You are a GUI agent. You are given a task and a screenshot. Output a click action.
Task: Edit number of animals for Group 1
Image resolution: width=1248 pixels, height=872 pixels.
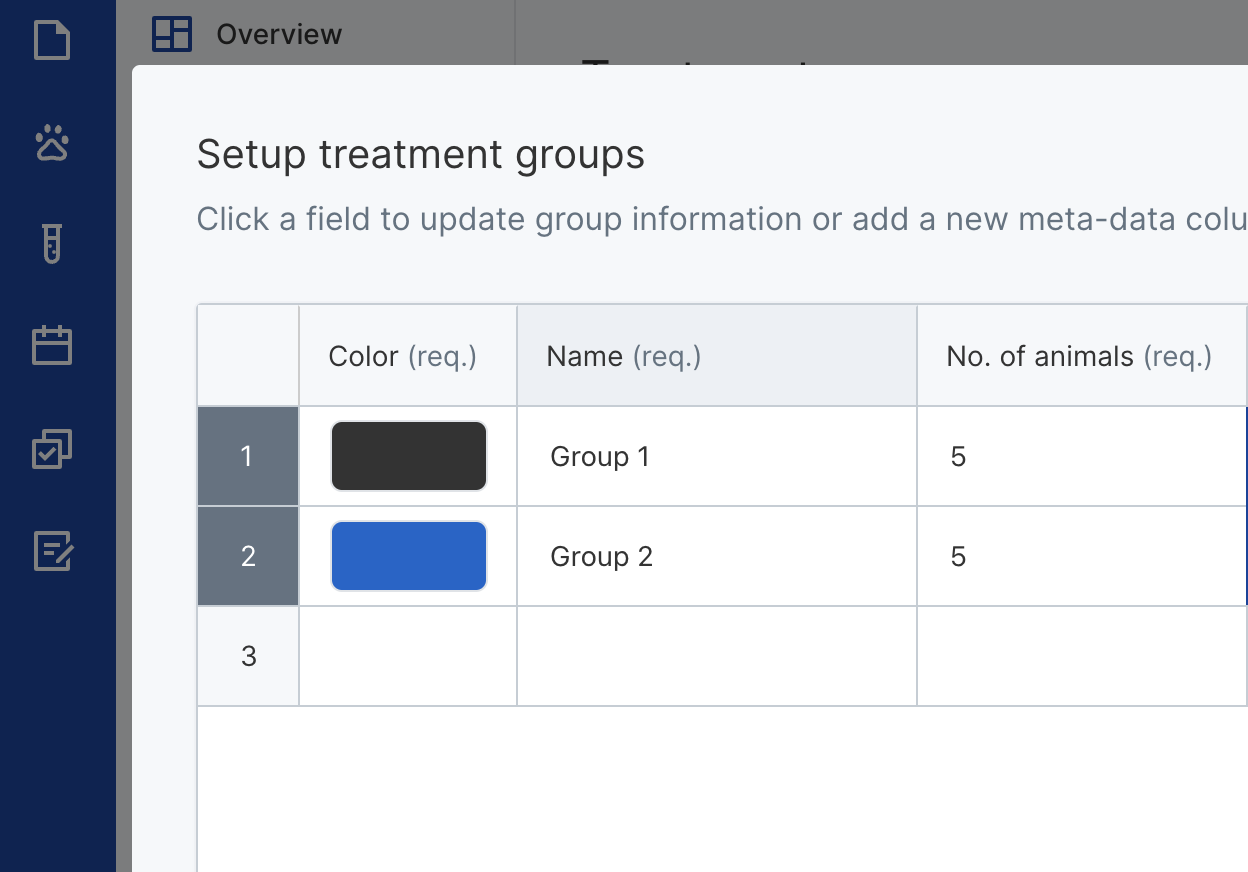(1082, 456)
